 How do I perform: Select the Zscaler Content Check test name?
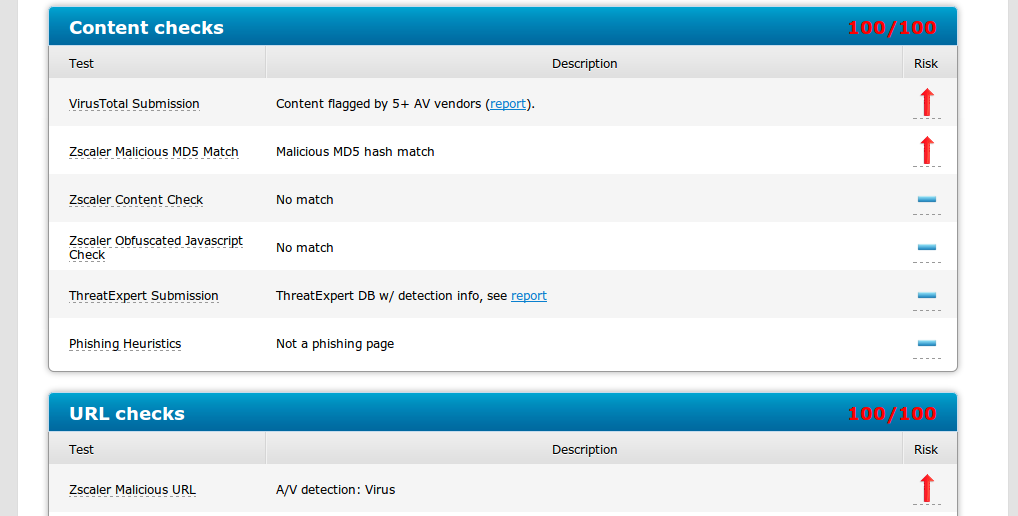(x=136, y=200)
